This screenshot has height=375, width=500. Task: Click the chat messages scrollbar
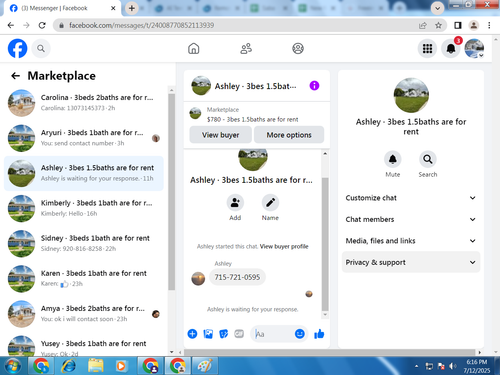click(325, 244)
